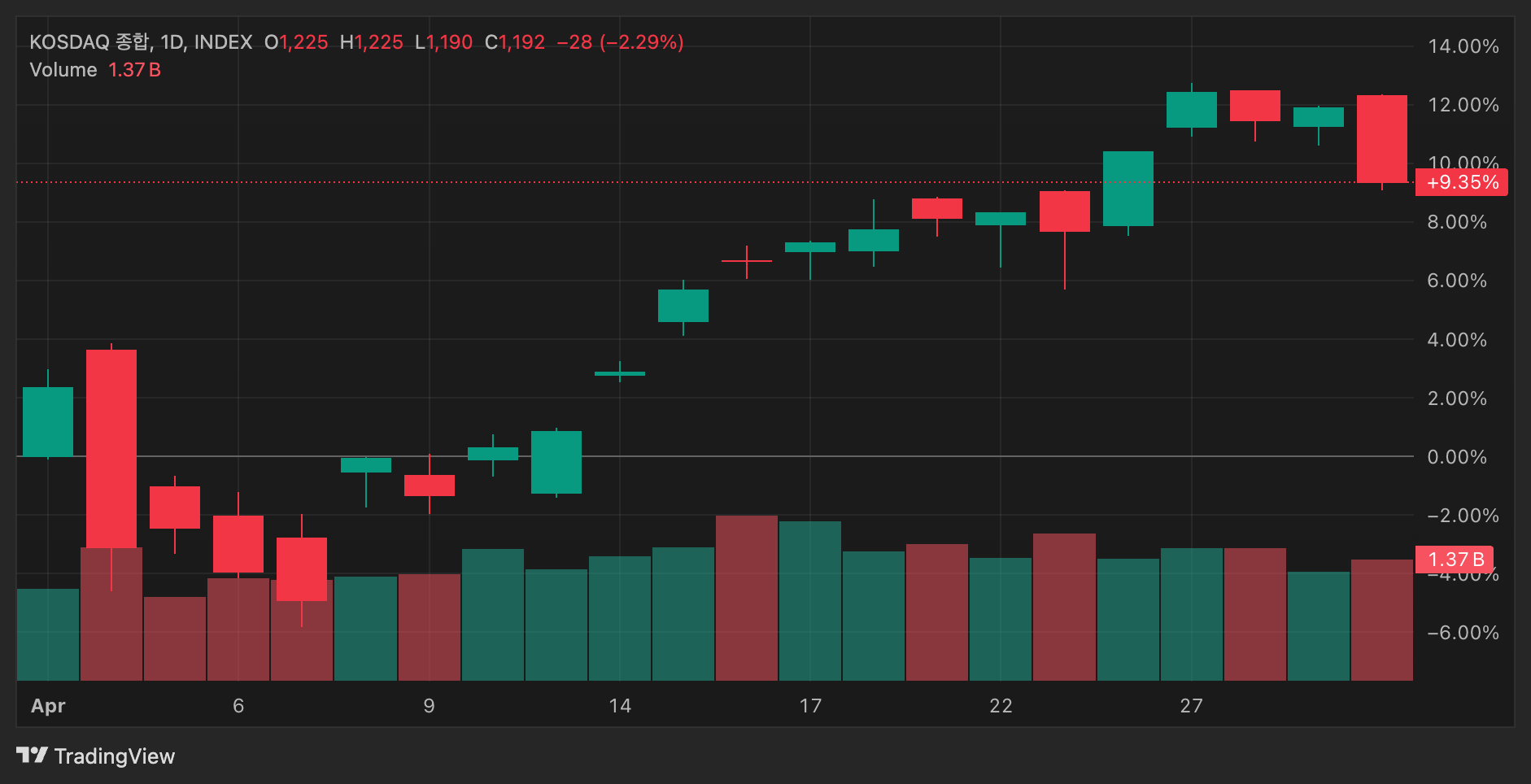
Task: Click the tall green candle before 27
Action: 1128,189
